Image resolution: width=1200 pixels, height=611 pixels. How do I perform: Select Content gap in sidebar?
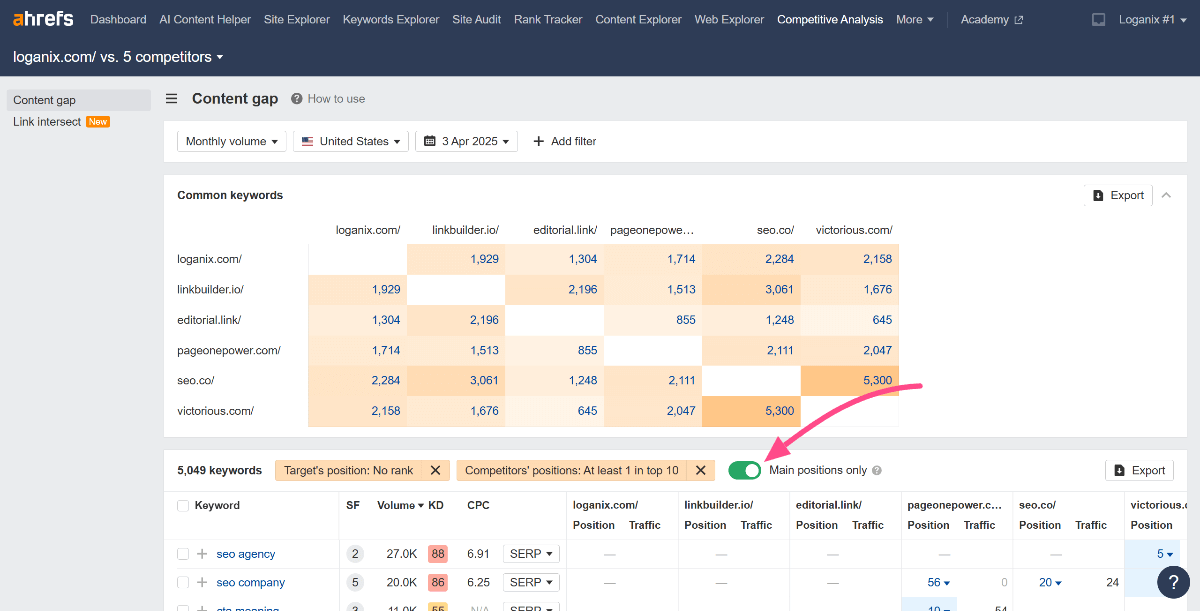pos(78,100)
